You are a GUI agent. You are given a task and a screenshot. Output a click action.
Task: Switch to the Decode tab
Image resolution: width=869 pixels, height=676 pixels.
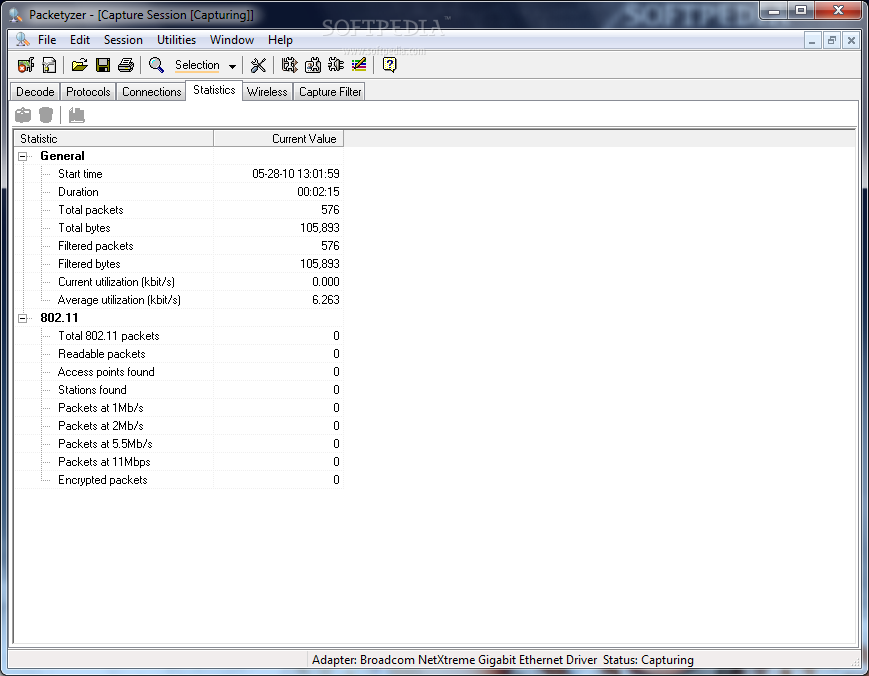pyautogui.click(x=35, y=92)
